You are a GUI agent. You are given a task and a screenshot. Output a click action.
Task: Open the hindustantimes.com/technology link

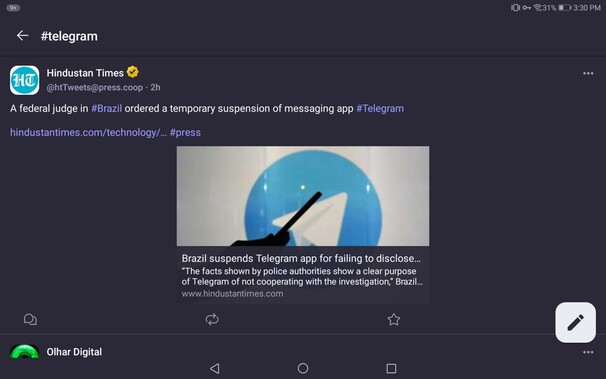pyautogui.click(x=88, y=133)
